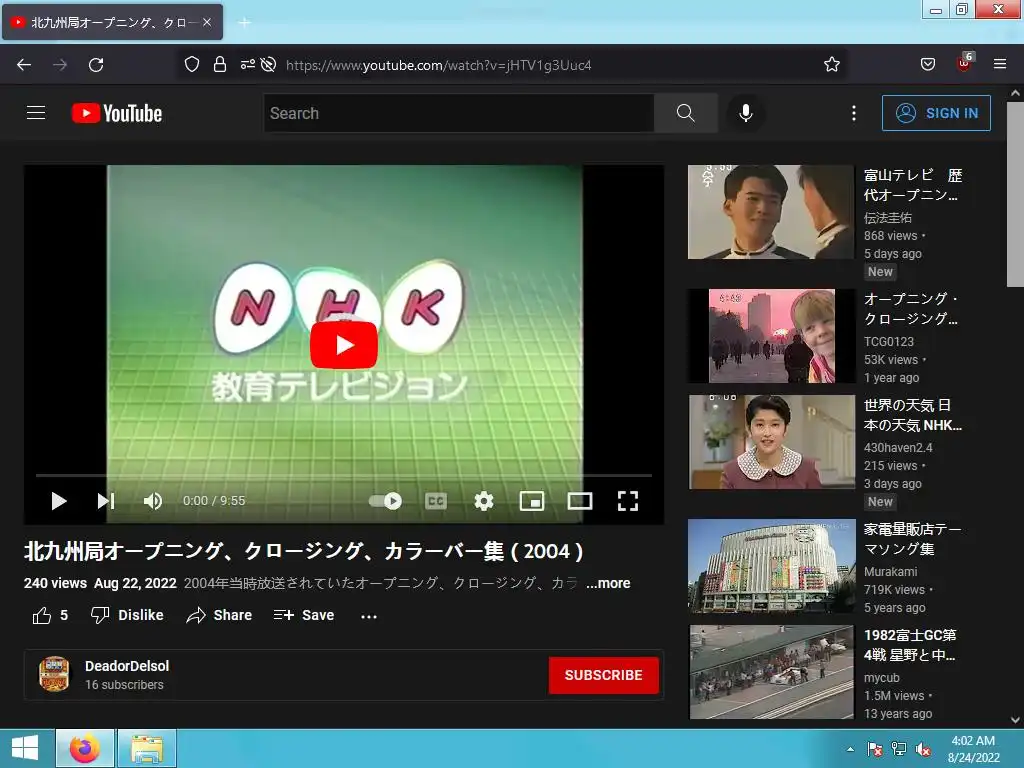
Task: Click the 家電量販店テーマソング集 title
Action: (912, 539)
